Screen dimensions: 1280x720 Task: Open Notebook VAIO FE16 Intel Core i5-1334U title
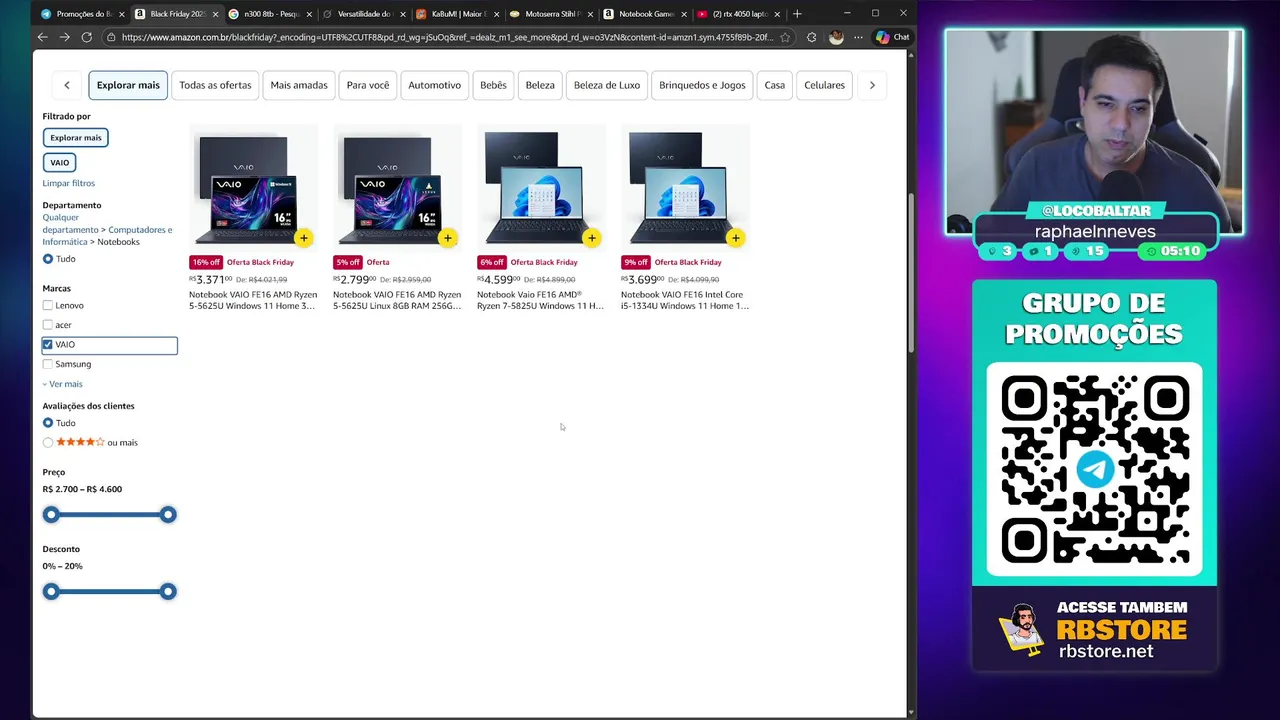(685, 300)
